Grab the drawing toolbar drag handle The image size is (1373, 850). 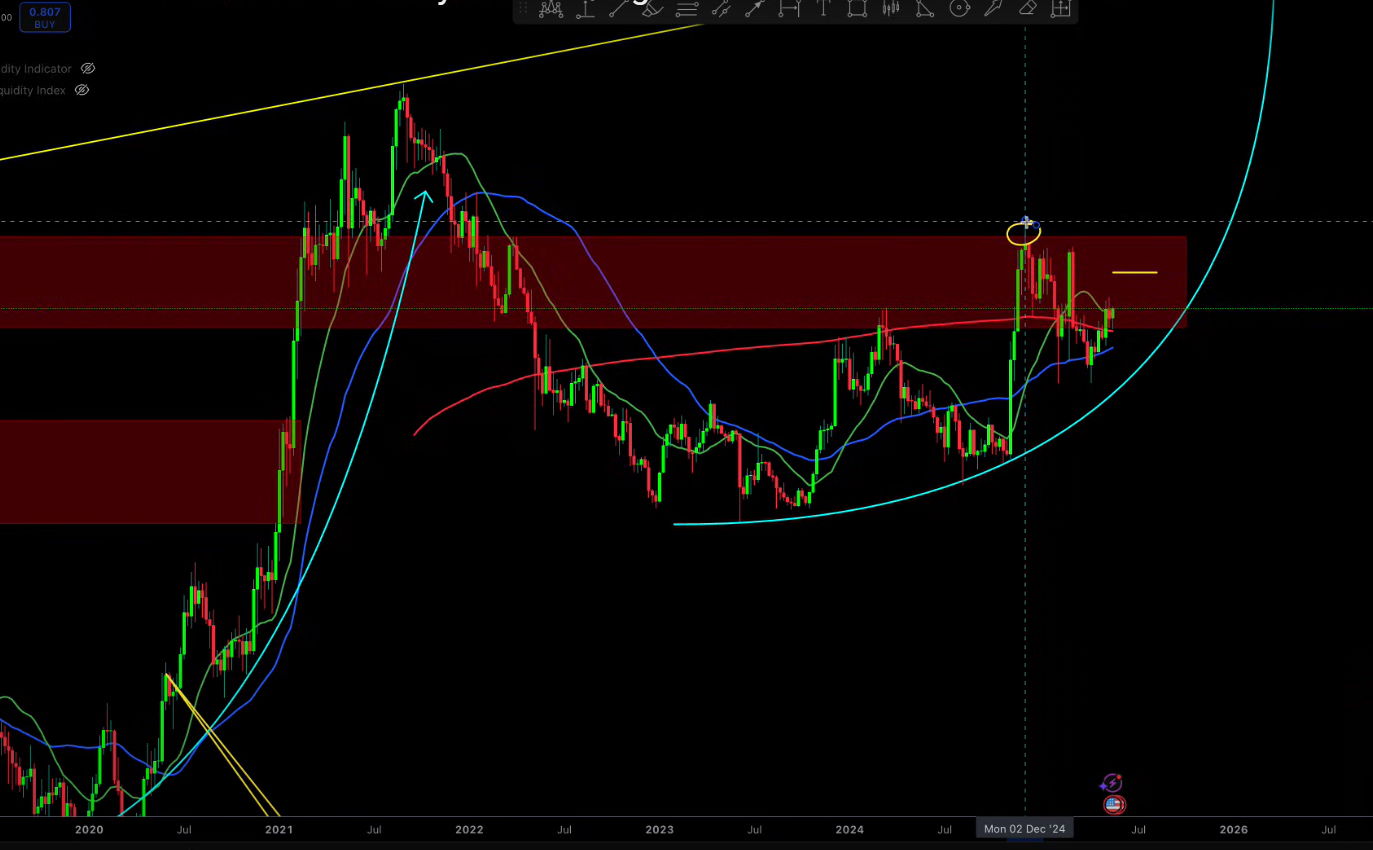523,8
